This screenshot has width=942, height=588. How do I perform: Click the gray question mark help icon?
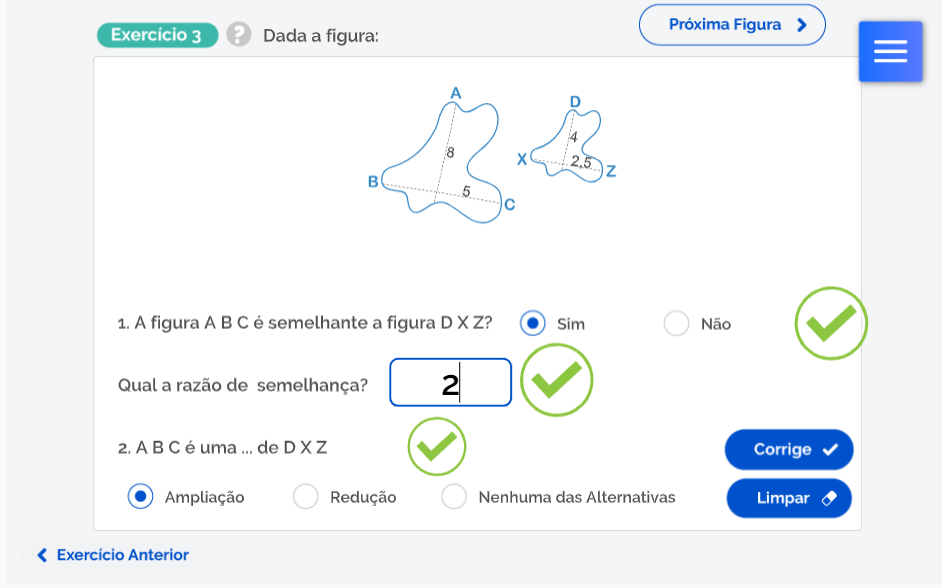coord(238,35)
